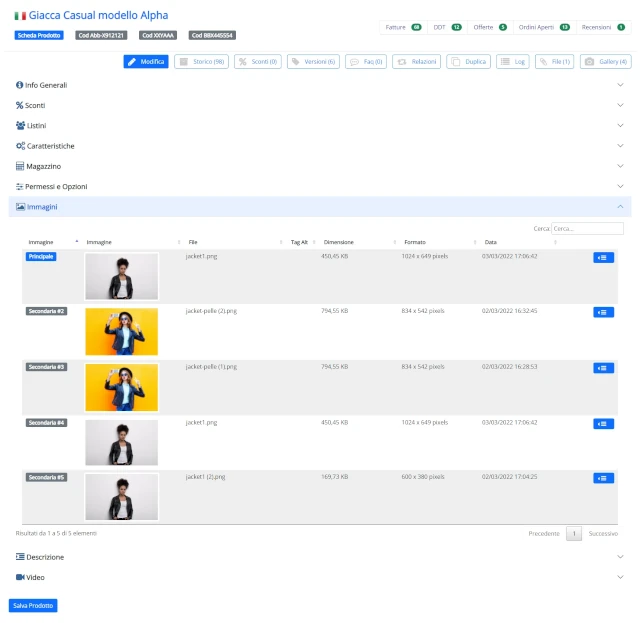Click the Scheda Prodotto badge
The height and width of the screenshot is (623, 640).
tap(39, 36)
